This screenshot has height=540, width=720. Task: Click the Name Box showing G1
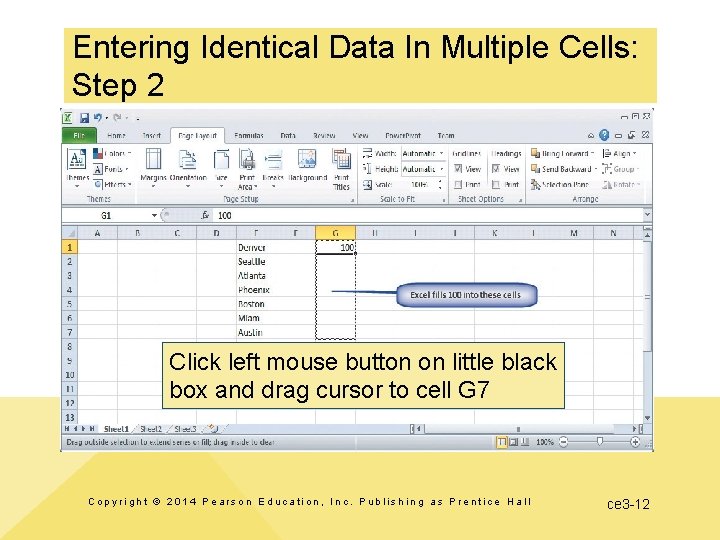[x=106, y=215]
